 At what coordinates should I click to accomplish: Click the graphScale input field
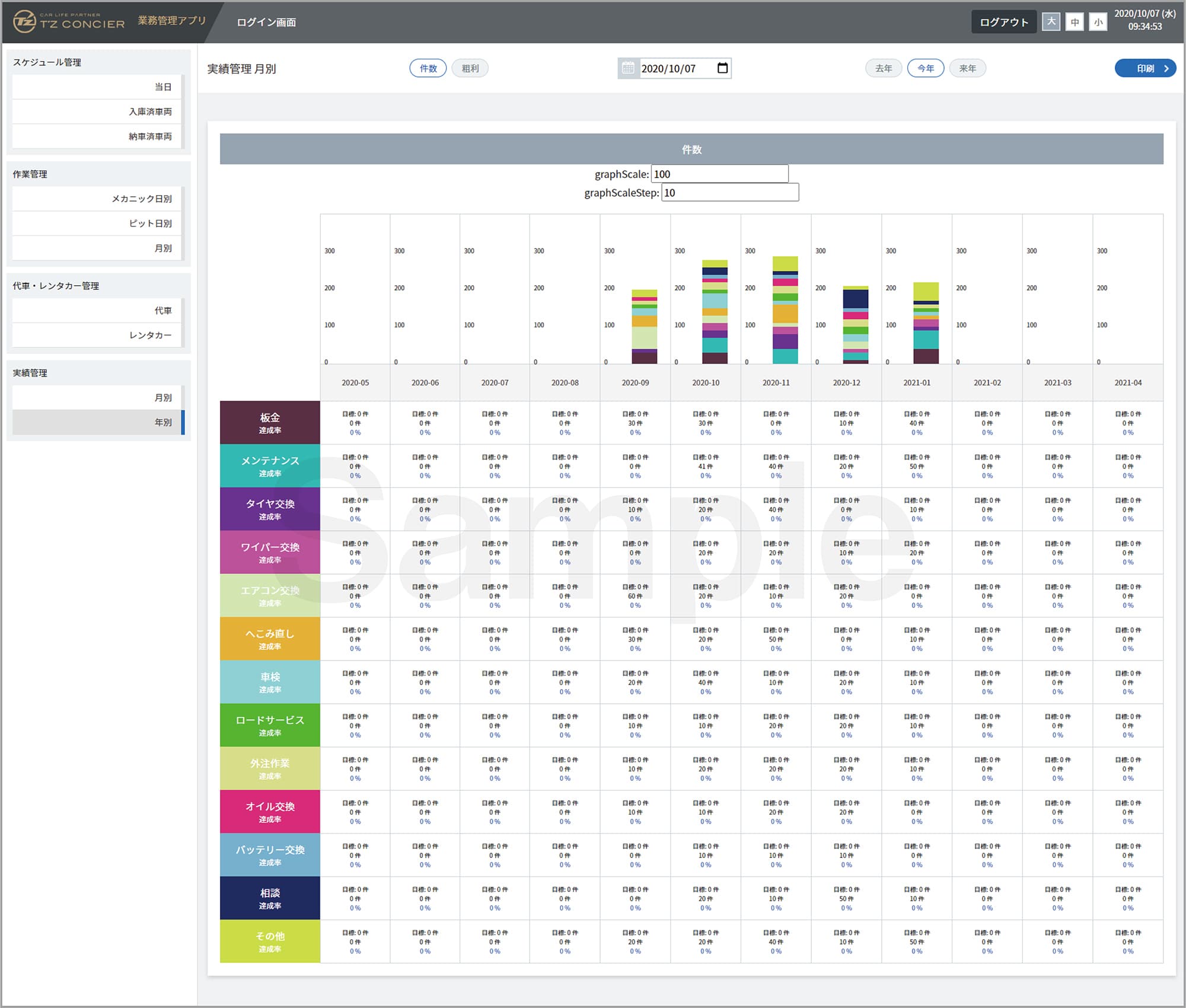click(719, 174)
